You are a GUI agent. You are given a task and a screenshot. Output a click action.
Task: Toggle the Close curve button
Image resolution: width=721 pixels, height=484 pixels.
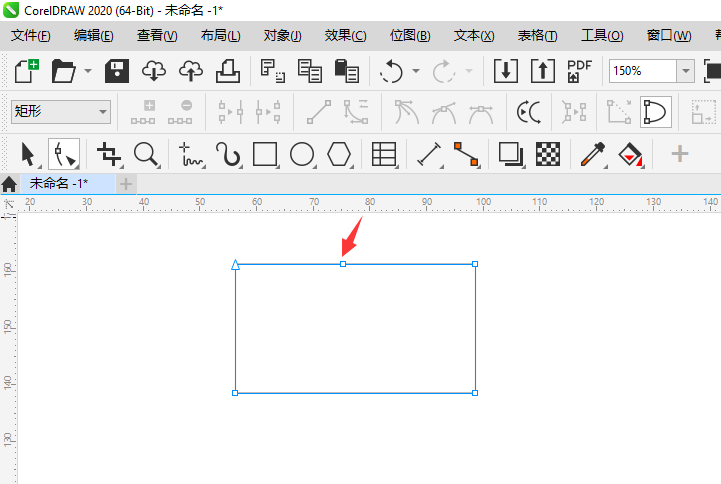tap(656, 112)
